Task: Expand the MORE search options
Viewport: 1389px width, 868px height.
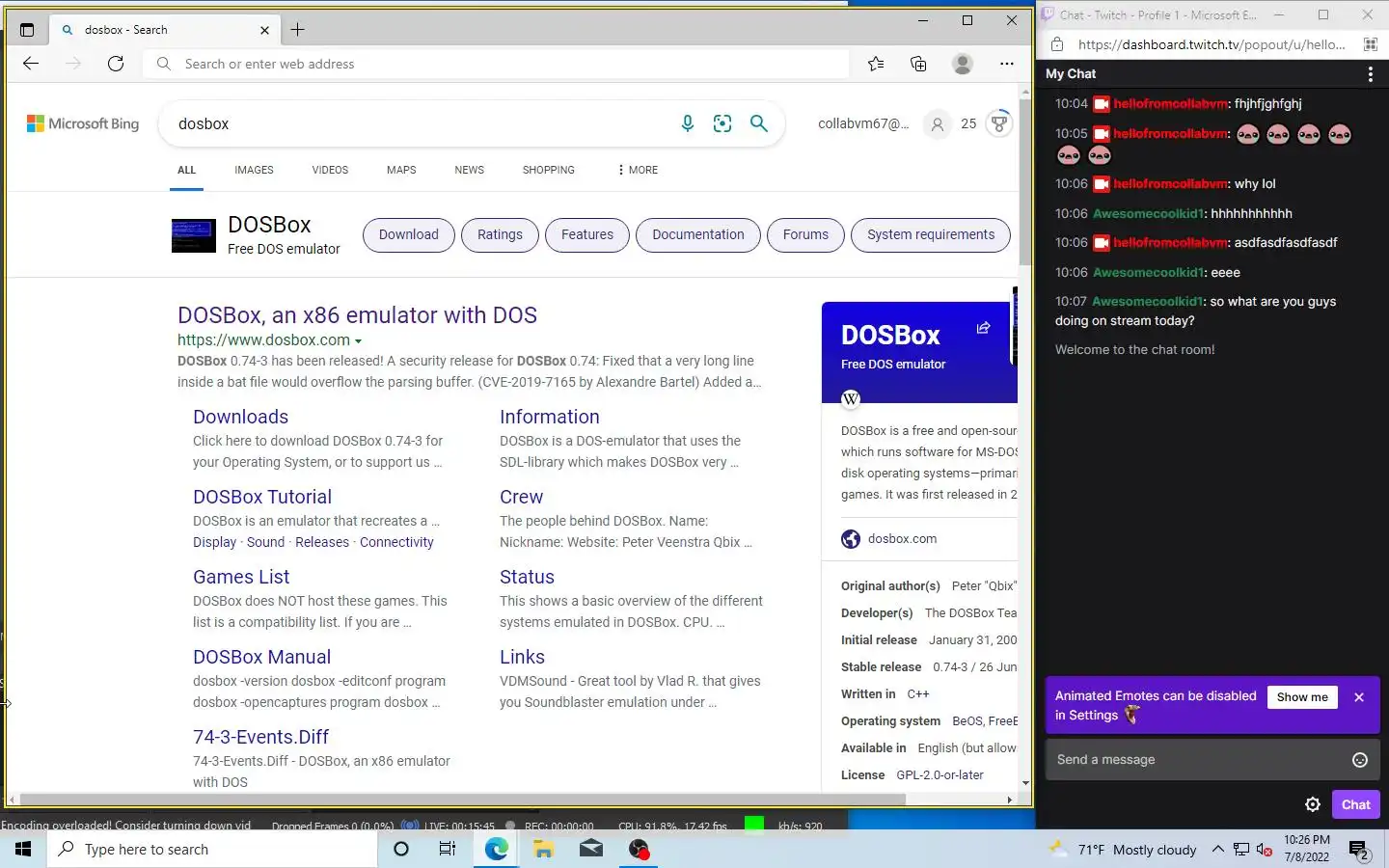Action: (638, 170)
